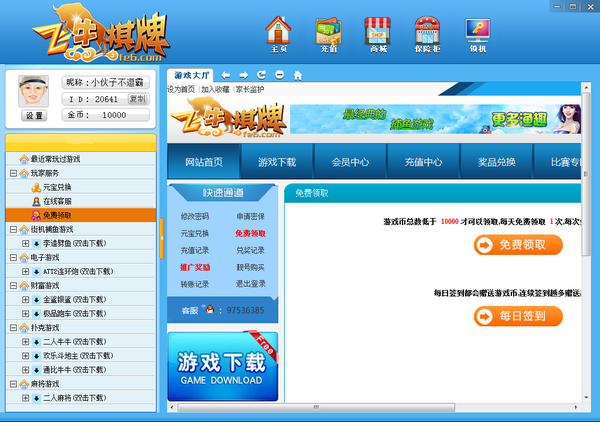600x422 pixels.
Task: Expand the plus box for 欢乐斗地主
Action: point(26,356)
